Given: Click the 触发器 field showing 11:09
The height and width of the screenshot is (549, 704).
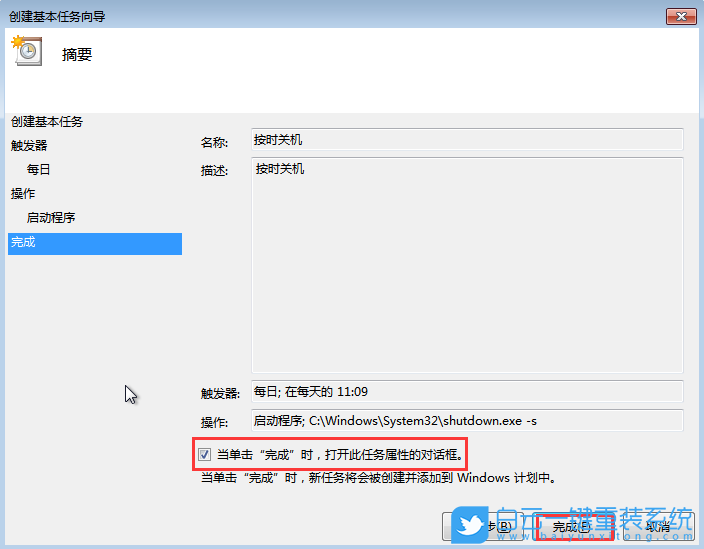Looking at the screenshot, I should point(467,391).
